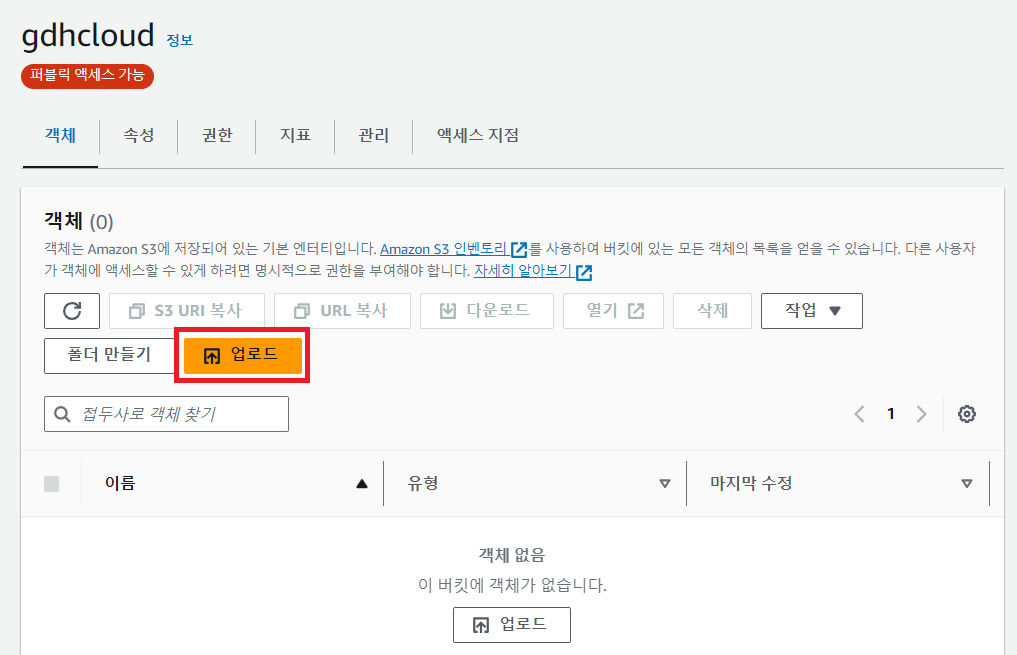Click page number 1 in pagination
Viewport: 1017px width, 655px height.
[891, 414]
